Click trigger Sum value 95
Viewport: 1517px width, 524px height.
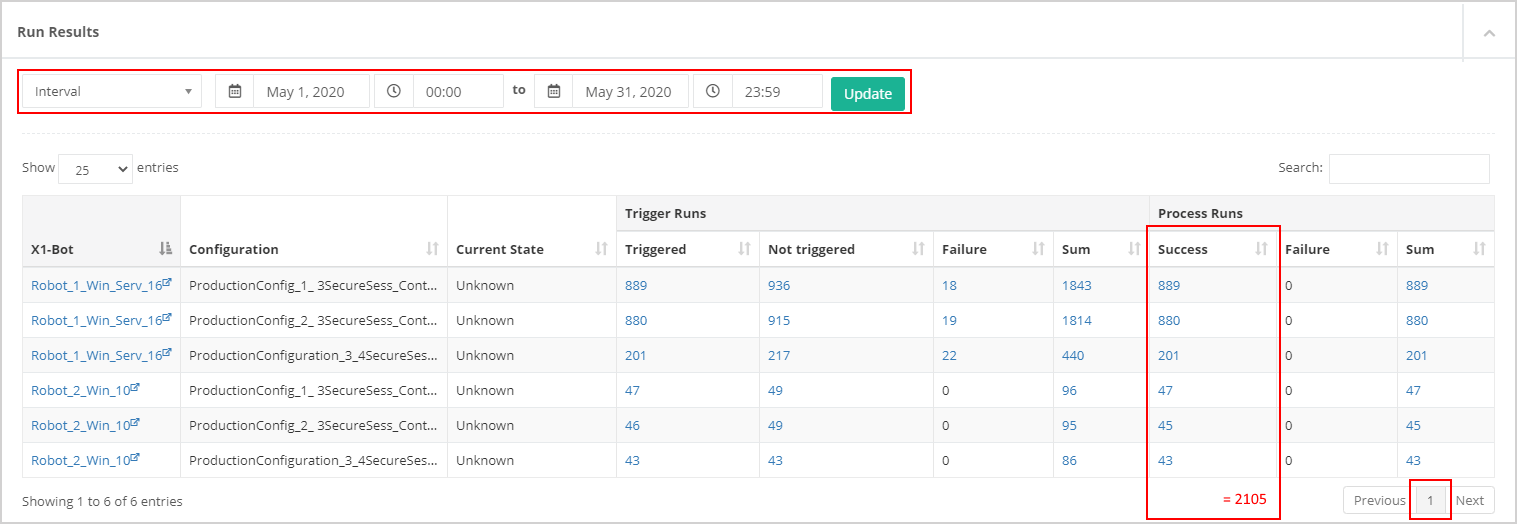(1070, 425)
